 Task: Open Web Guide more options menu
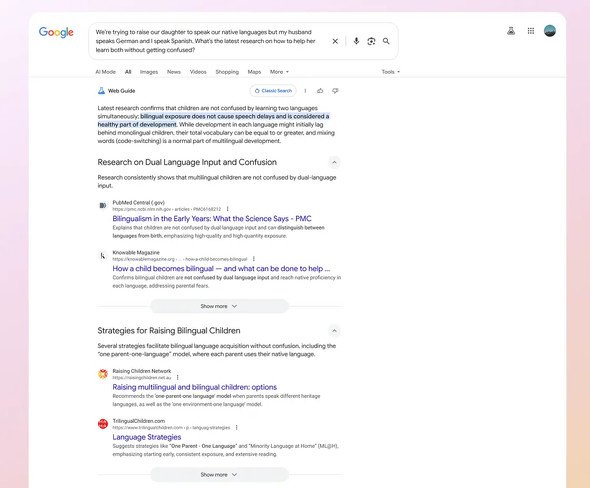pos(305,91)
